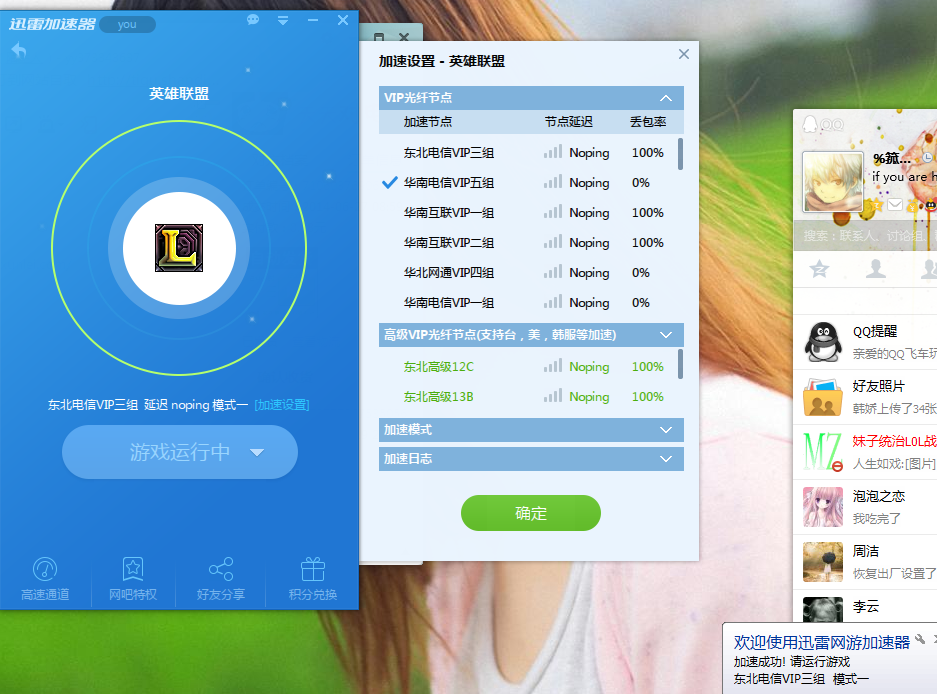Click the signal bars icon for 华南互联VIP一组
This screenshot has width=937, height=694.
tap(553, 211)
